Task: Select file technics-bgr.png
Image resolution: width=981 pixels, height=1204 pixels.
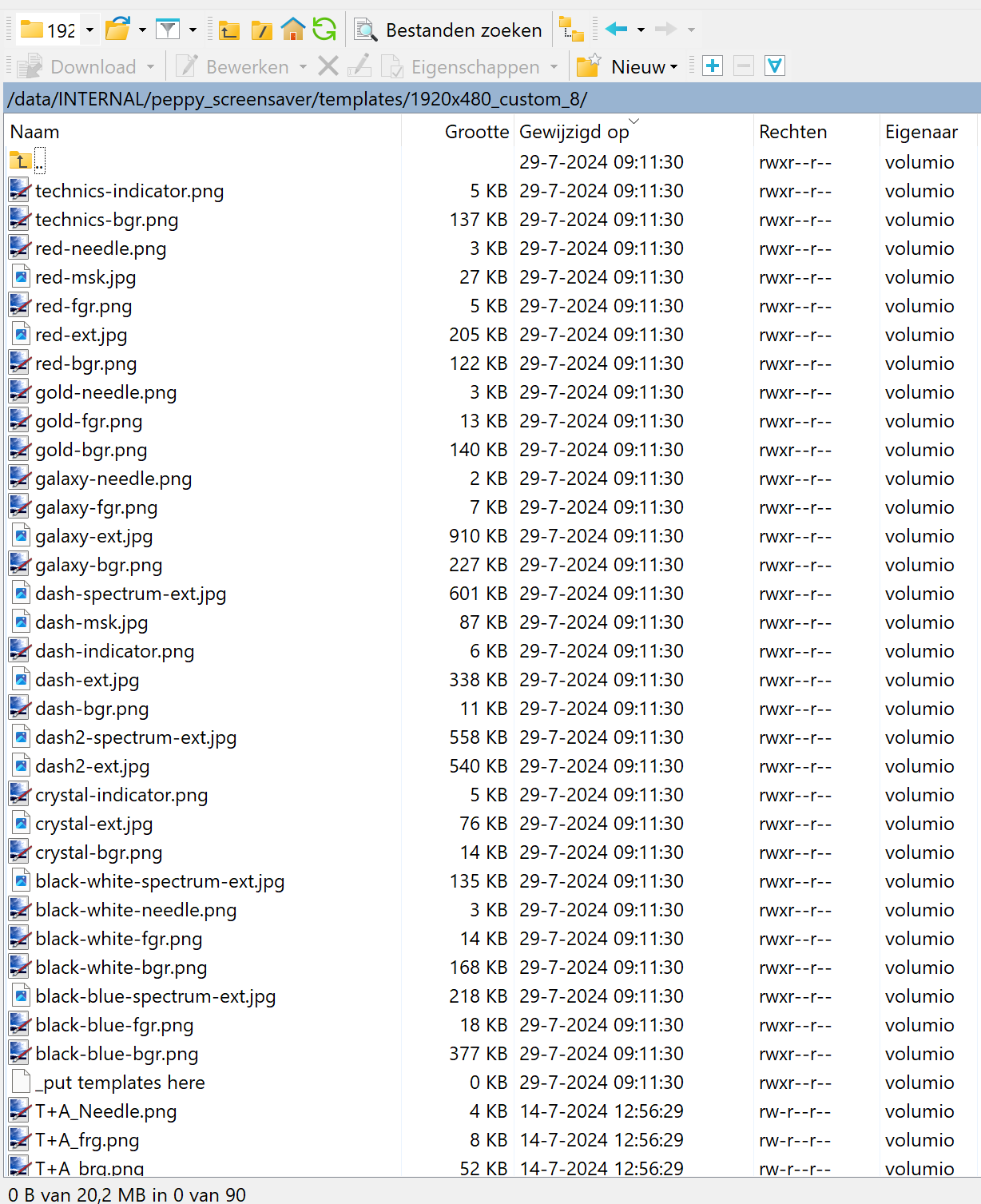Action: tap(107, 220)
